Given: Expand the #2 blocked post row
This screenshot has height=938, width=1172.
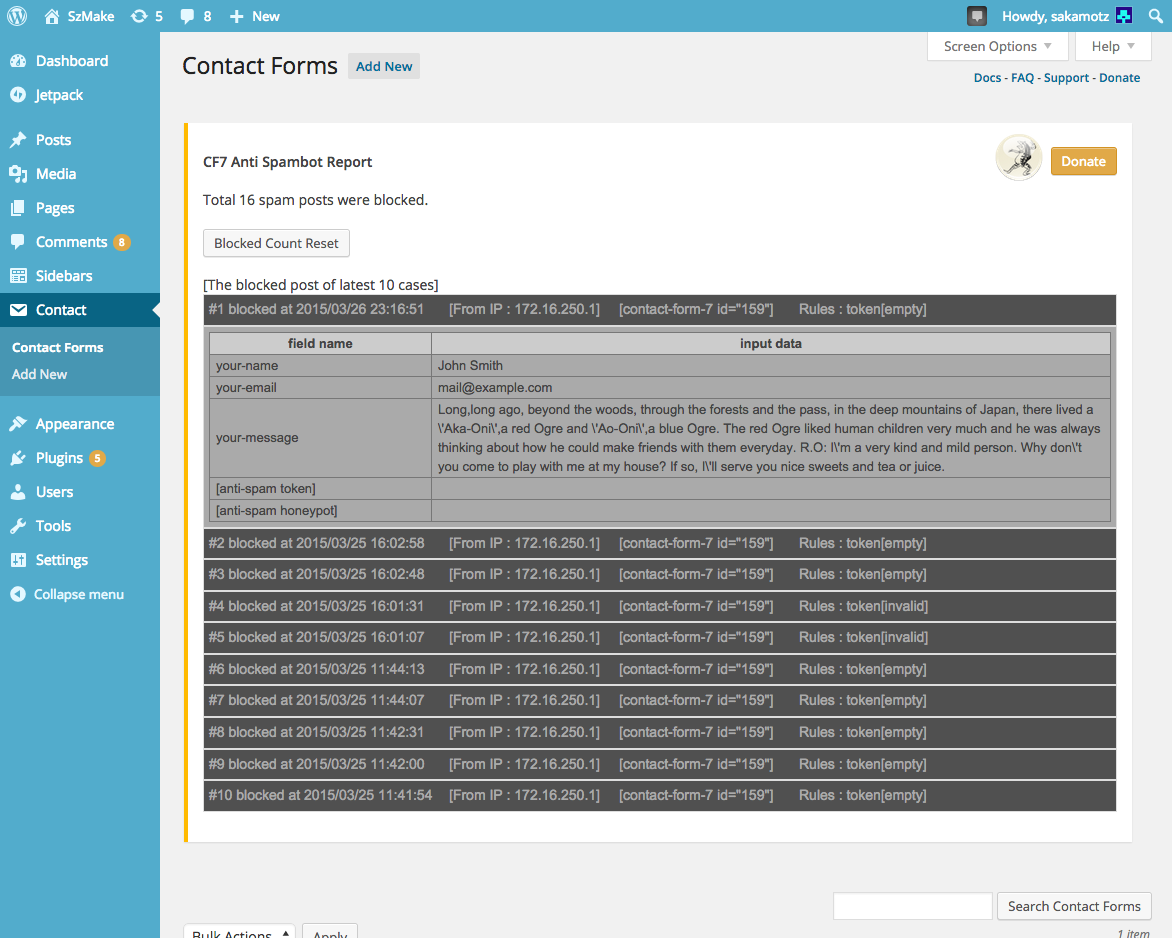Looking at the screenshot, I should pyautogui.click(x=659, y=543).
